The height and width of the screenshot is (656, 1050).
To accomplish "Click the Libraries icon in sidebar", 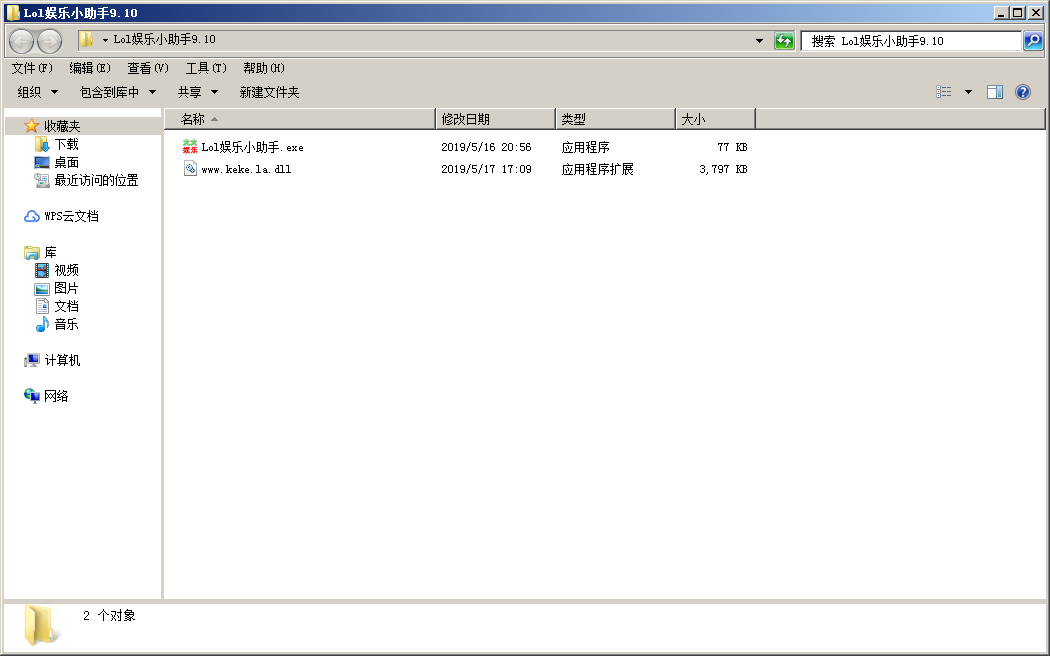I will [31, 252].
